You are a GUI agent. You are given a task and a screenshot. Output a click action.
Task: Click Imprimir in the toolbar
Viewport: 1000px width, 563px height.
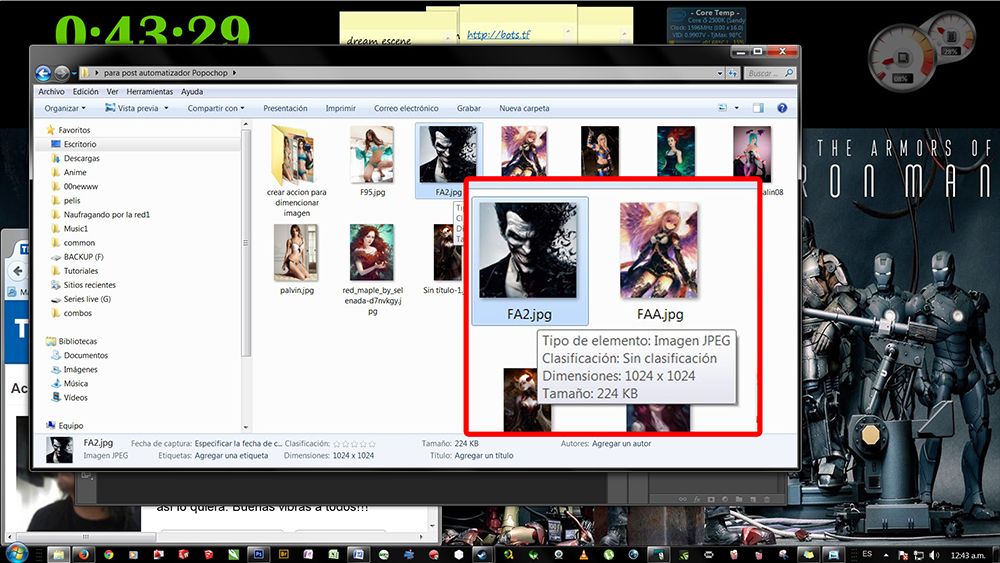(x=341, y=108)
